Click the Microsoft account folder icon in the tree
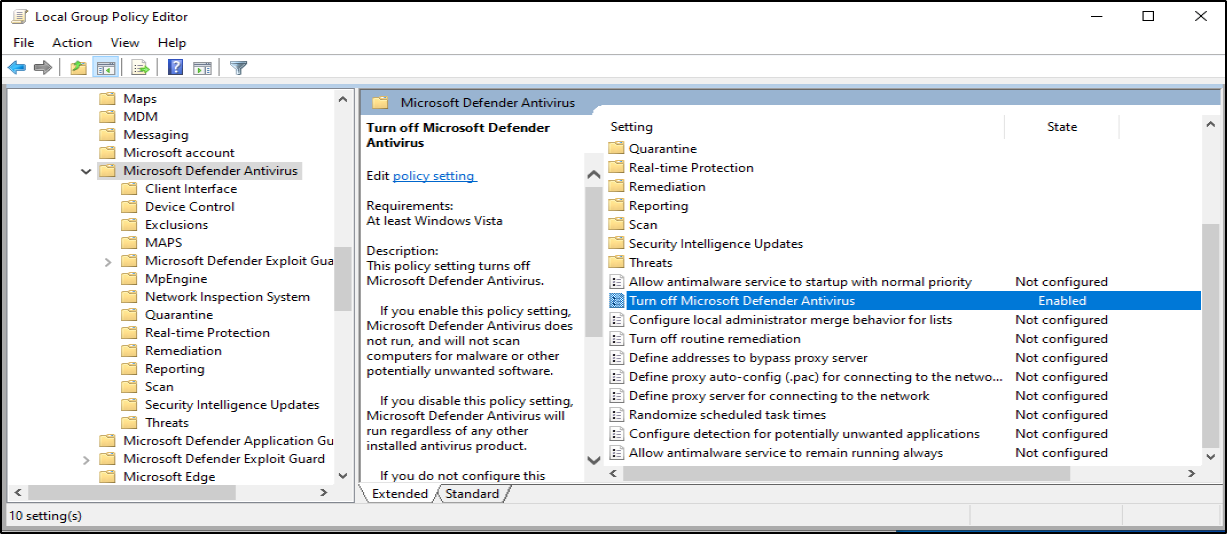Screen dimensions: 1227x534 tap(108, 153)
